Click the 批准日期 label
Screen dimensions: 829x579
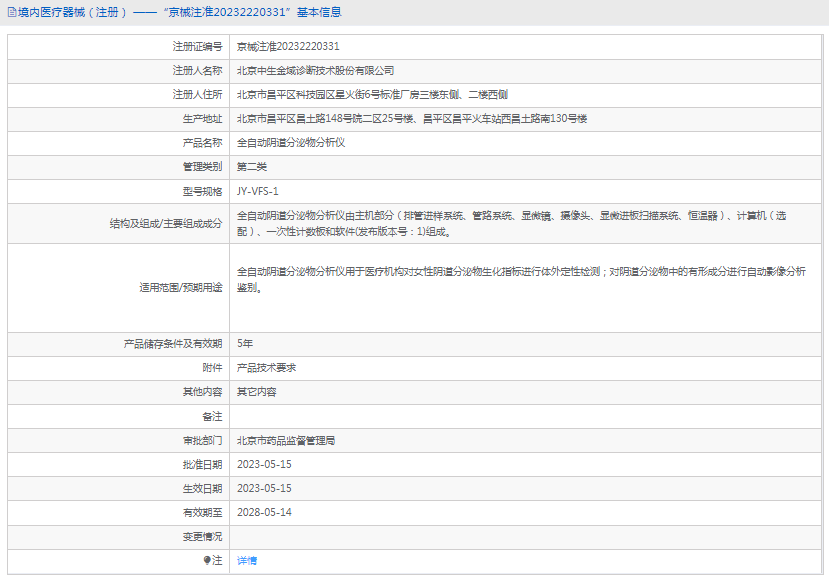202,465
